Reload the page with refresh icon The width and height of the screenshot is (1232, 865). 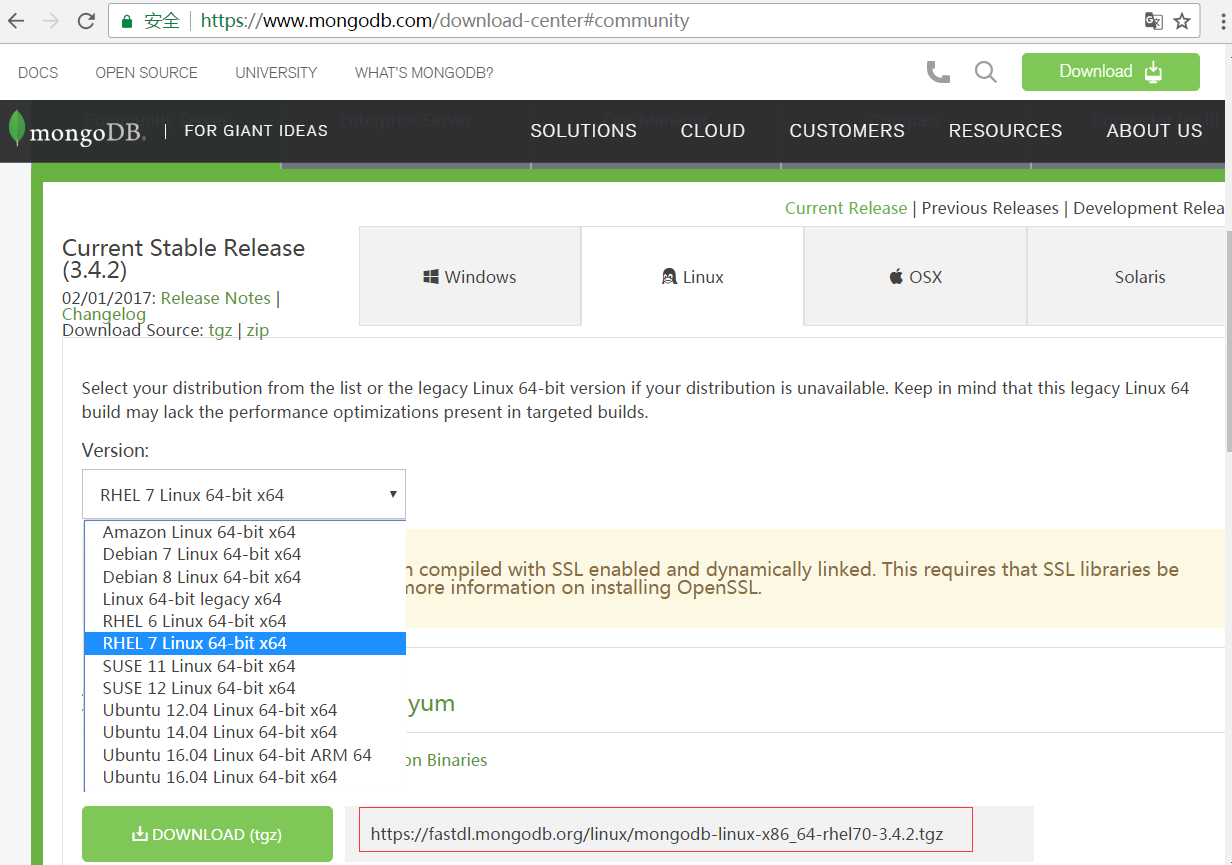(86, 21)
